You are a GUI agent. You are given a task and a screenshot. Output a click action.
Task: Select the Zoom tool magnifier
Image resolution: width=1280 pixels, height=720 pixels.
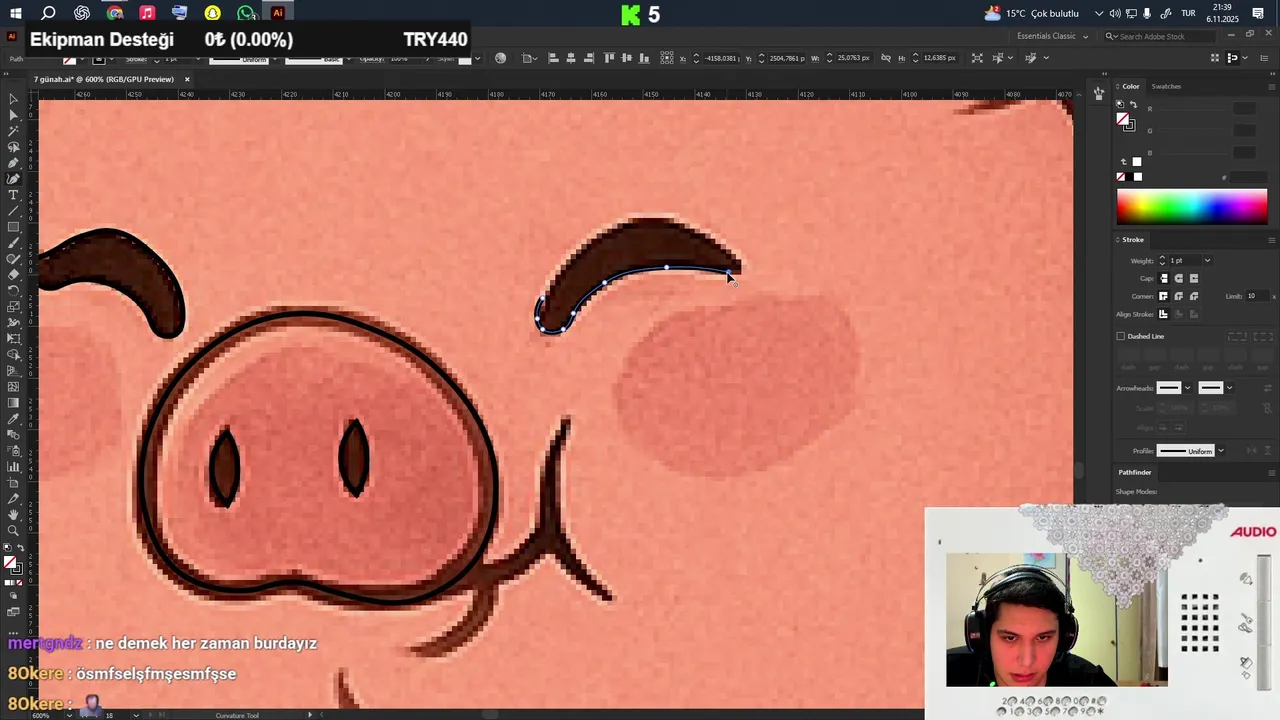(13, 530)
